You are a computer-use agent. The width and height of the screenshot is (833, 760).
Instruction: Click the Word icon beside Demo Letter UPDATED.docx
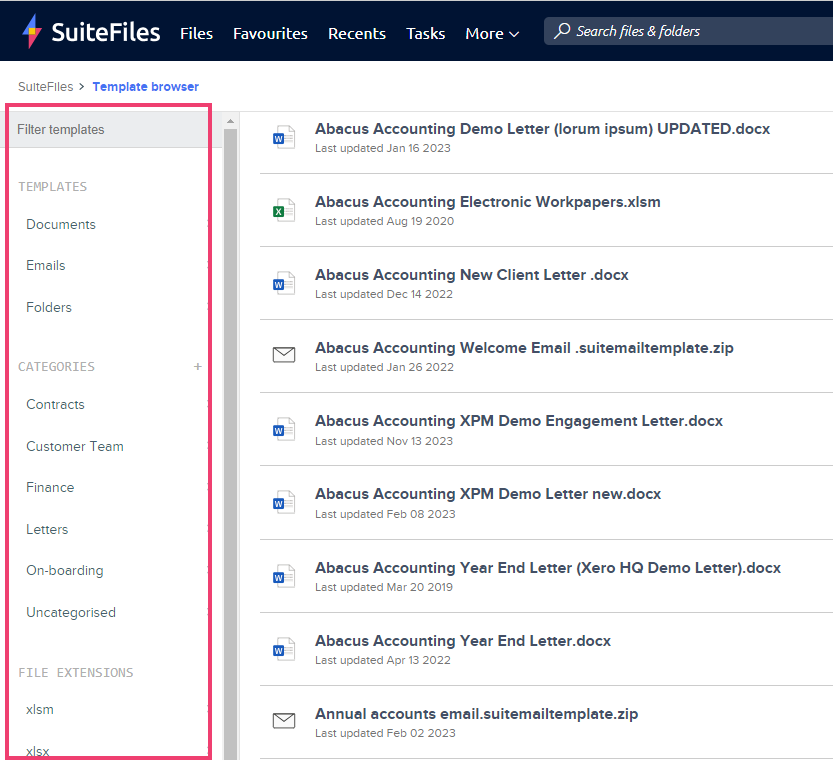[284, 136]
